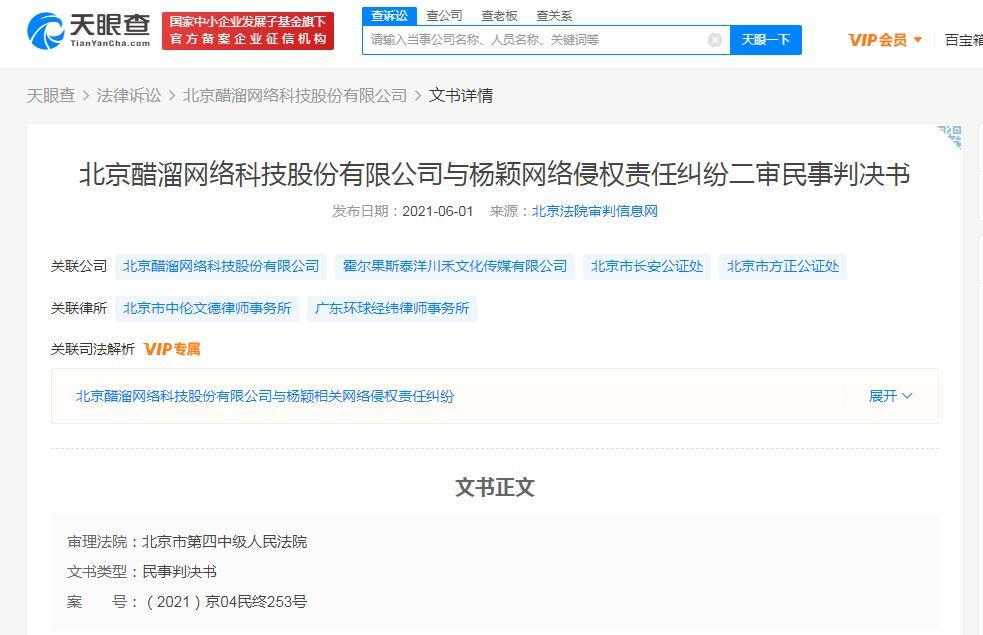Expand the judicial analysis with 展开
Screen dimensions: 983x635
890,396
